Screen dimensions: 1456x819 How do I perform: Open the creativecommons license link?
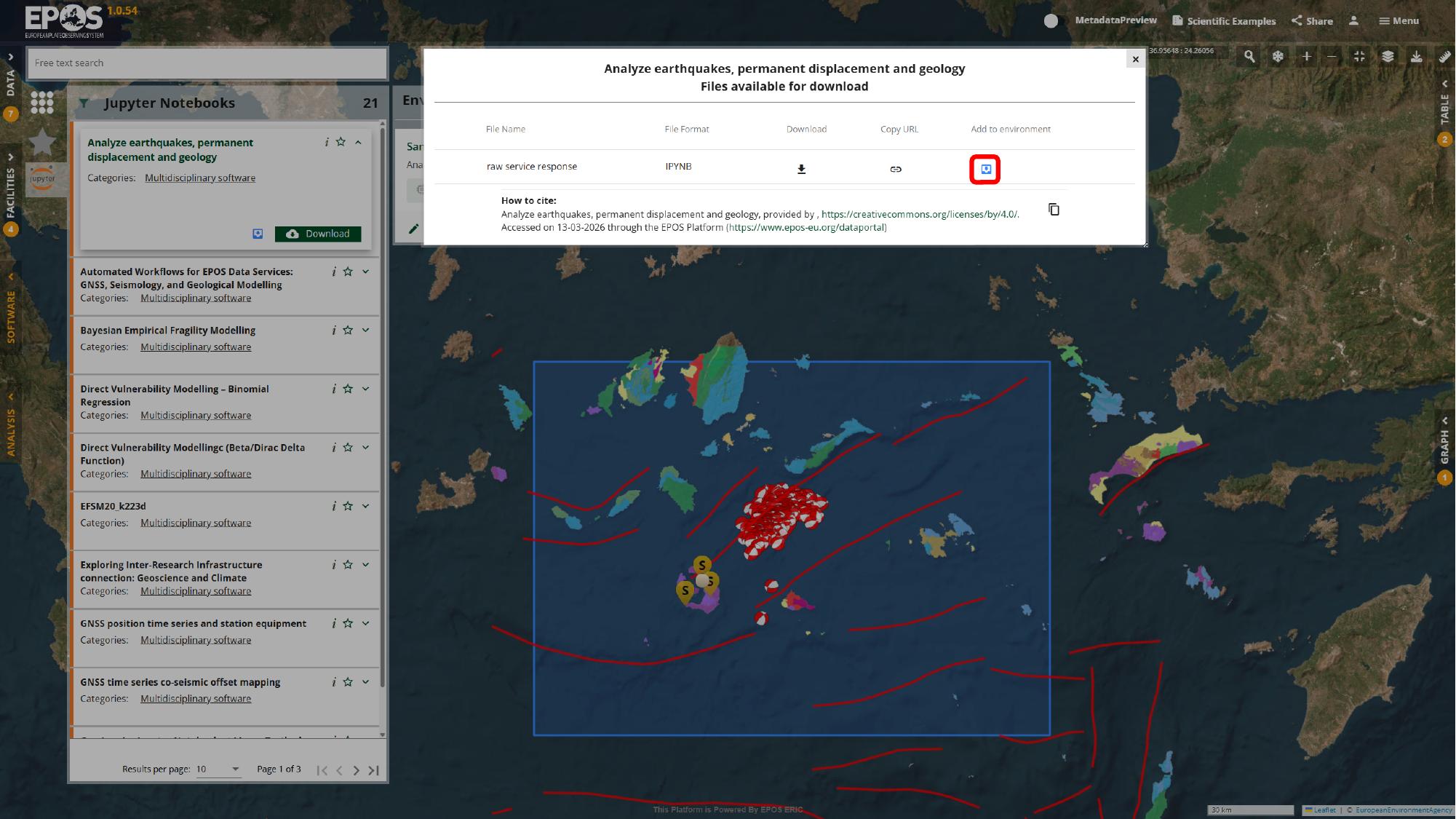(919, 214)
